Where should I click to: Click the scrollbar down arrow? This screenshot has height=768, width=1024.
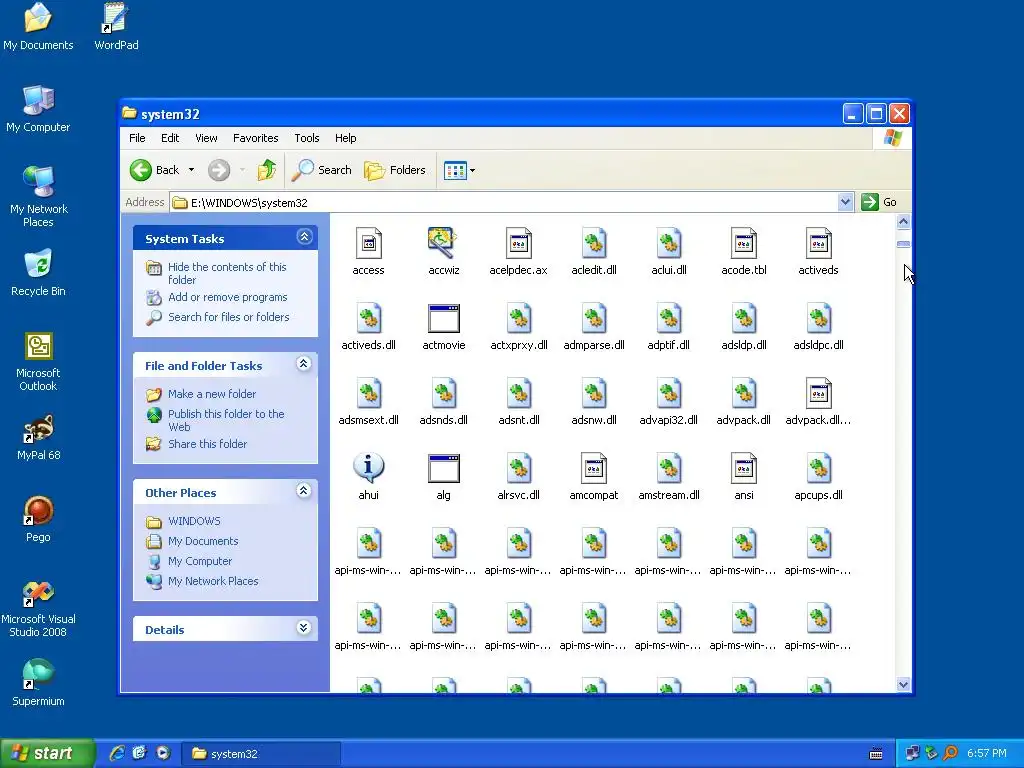pyautogui.click(x=903, y=684)
